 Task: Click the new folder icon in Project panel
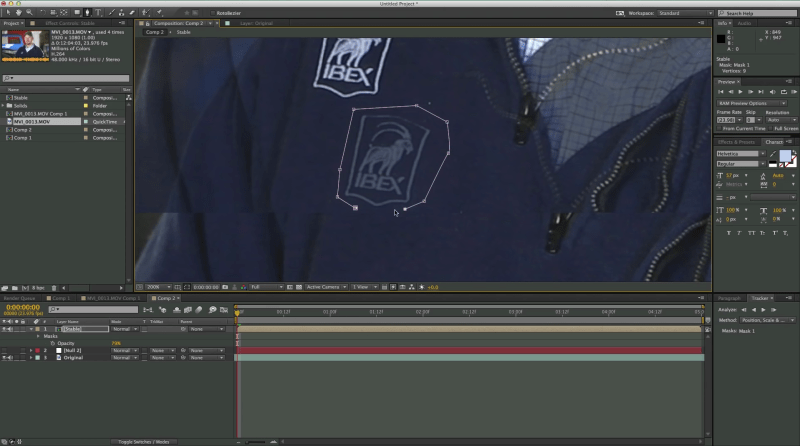(x=15, y=288)
